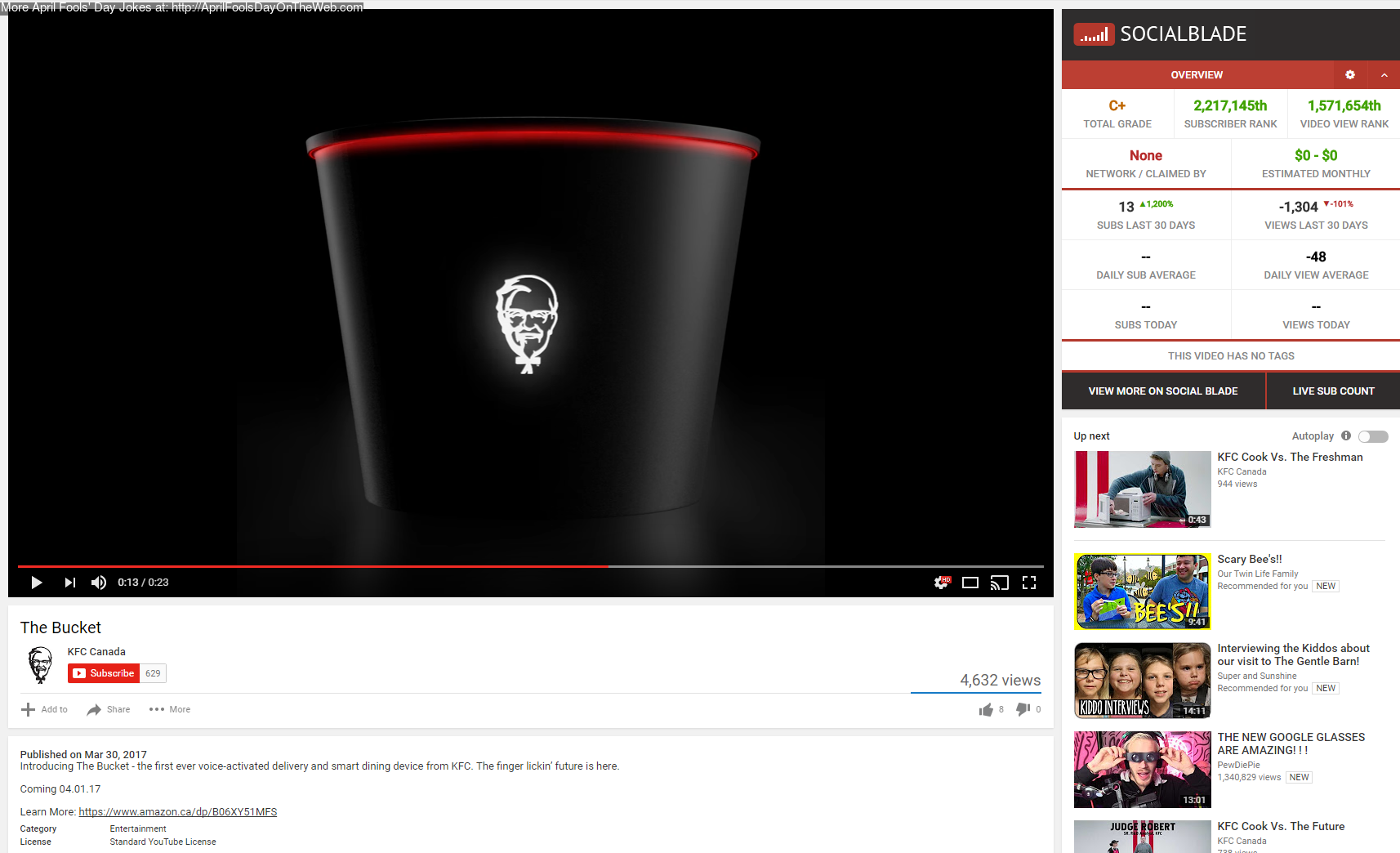Image resolution: width=1400 pixels, height=853 pixels.
Task: Click Interviewing the Kiddos video title
Action: [1293, 655]
